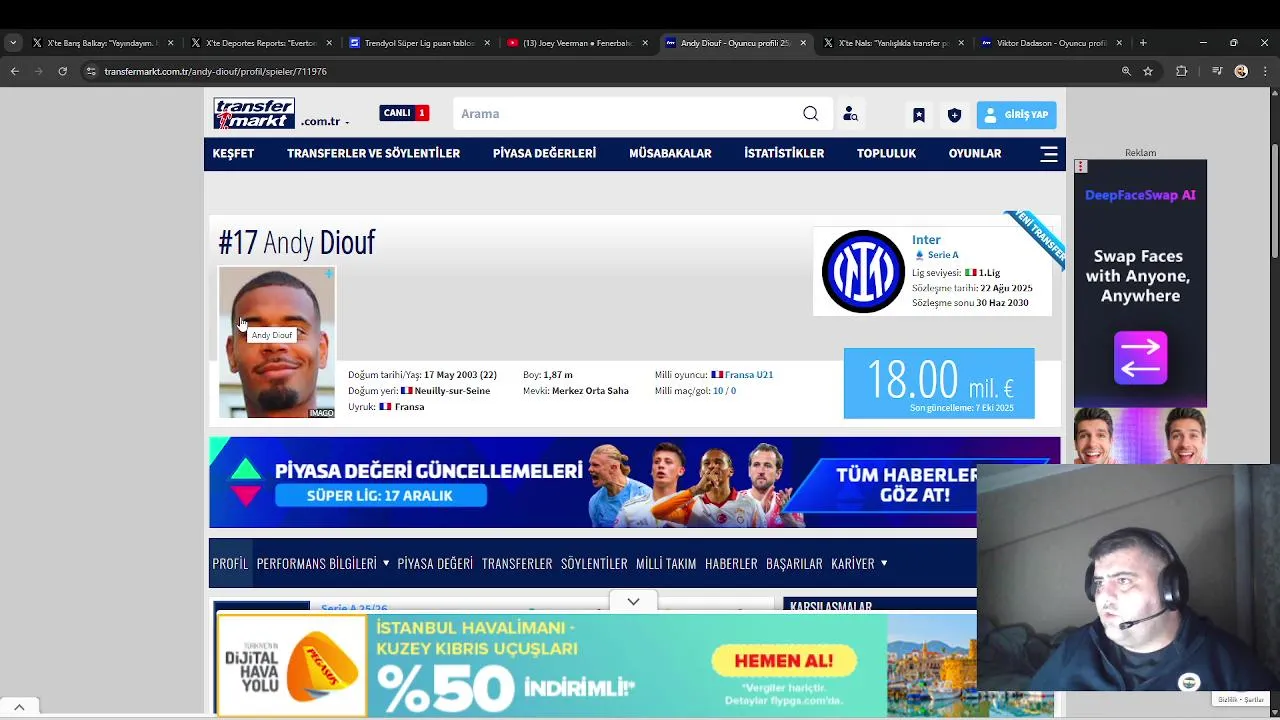
Task: Click the address bar URL
Action: 215,71
